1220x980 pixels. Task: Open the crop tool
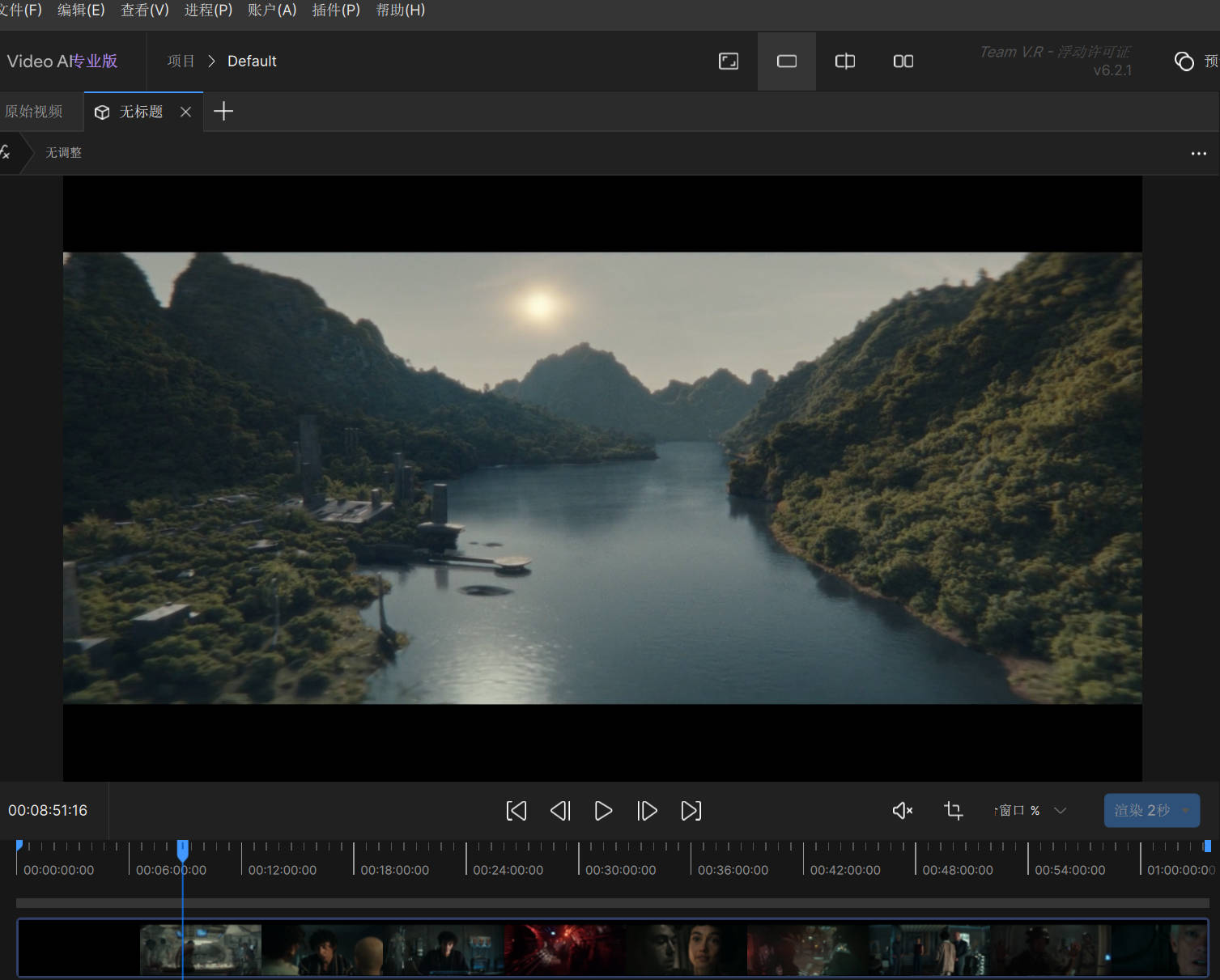point(954,811)
